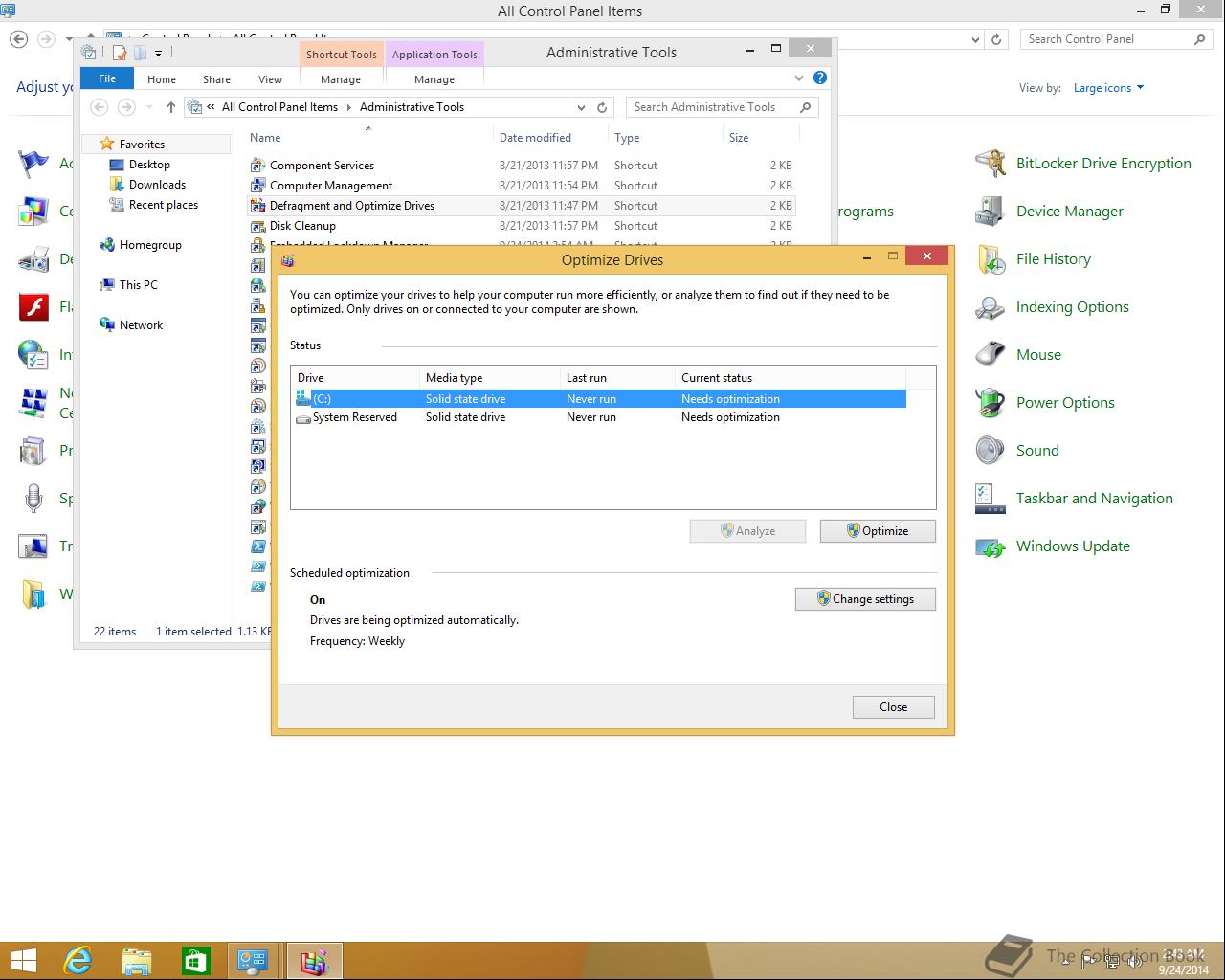Image resolution: width=1225 pixels, height=980 pixels.
Task: Go up one folder level in Explorer
Action: point(170,107)
